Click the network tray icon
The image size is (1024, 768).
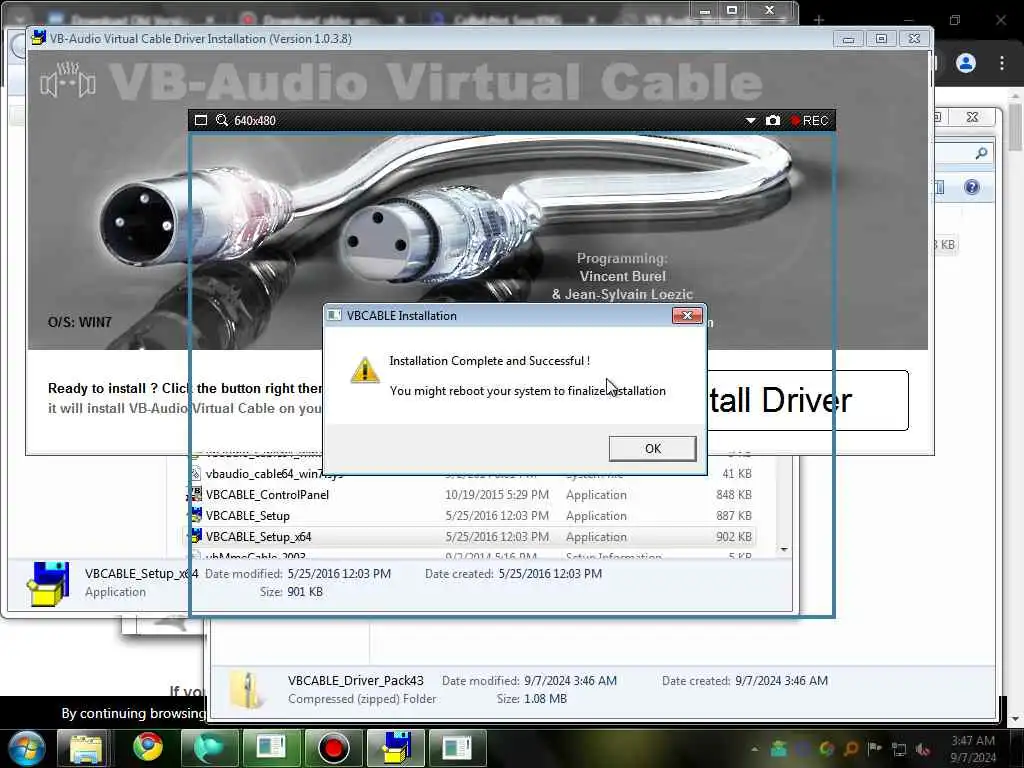[x=899, y=749]
